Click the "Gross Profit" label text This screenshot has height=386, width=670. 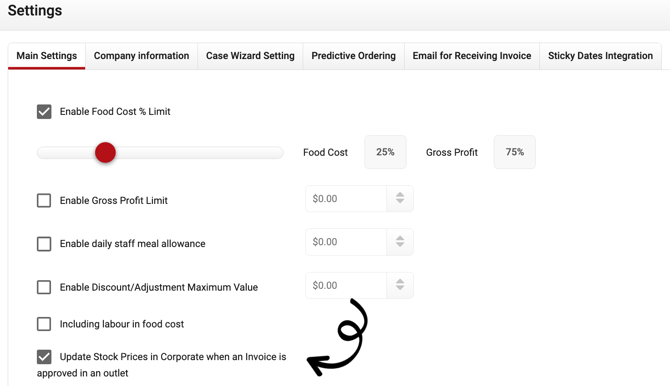(452, 153)
